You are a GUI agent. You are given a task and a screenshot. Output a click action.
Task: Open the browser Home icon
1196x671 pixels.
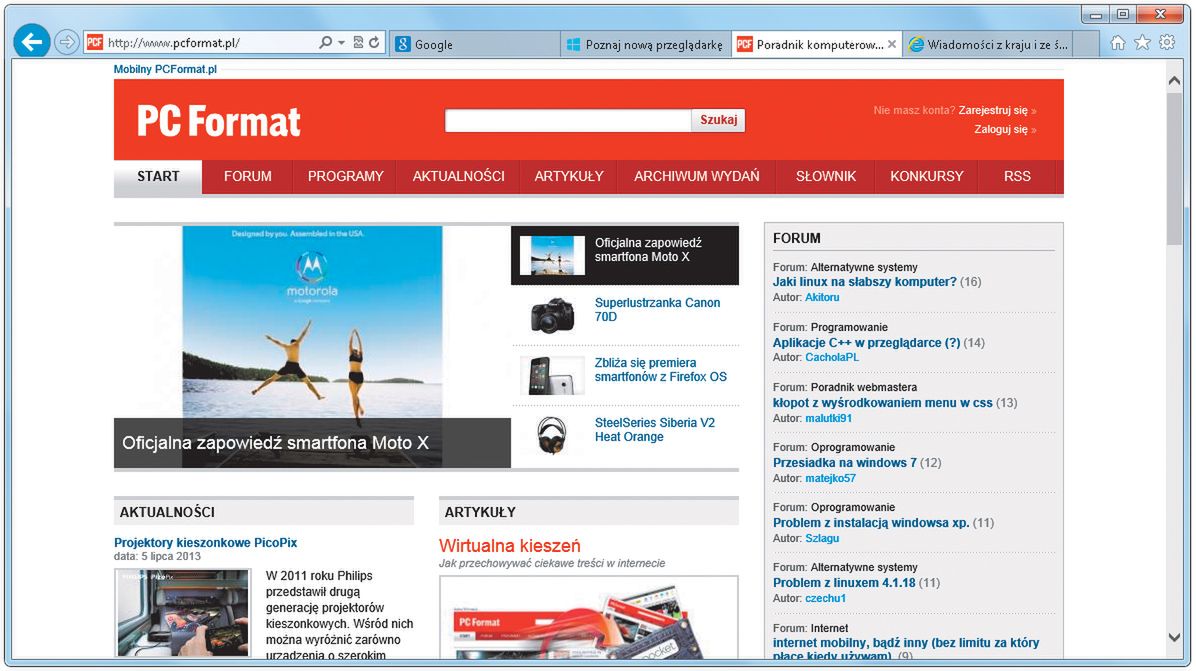point(1117,43)
